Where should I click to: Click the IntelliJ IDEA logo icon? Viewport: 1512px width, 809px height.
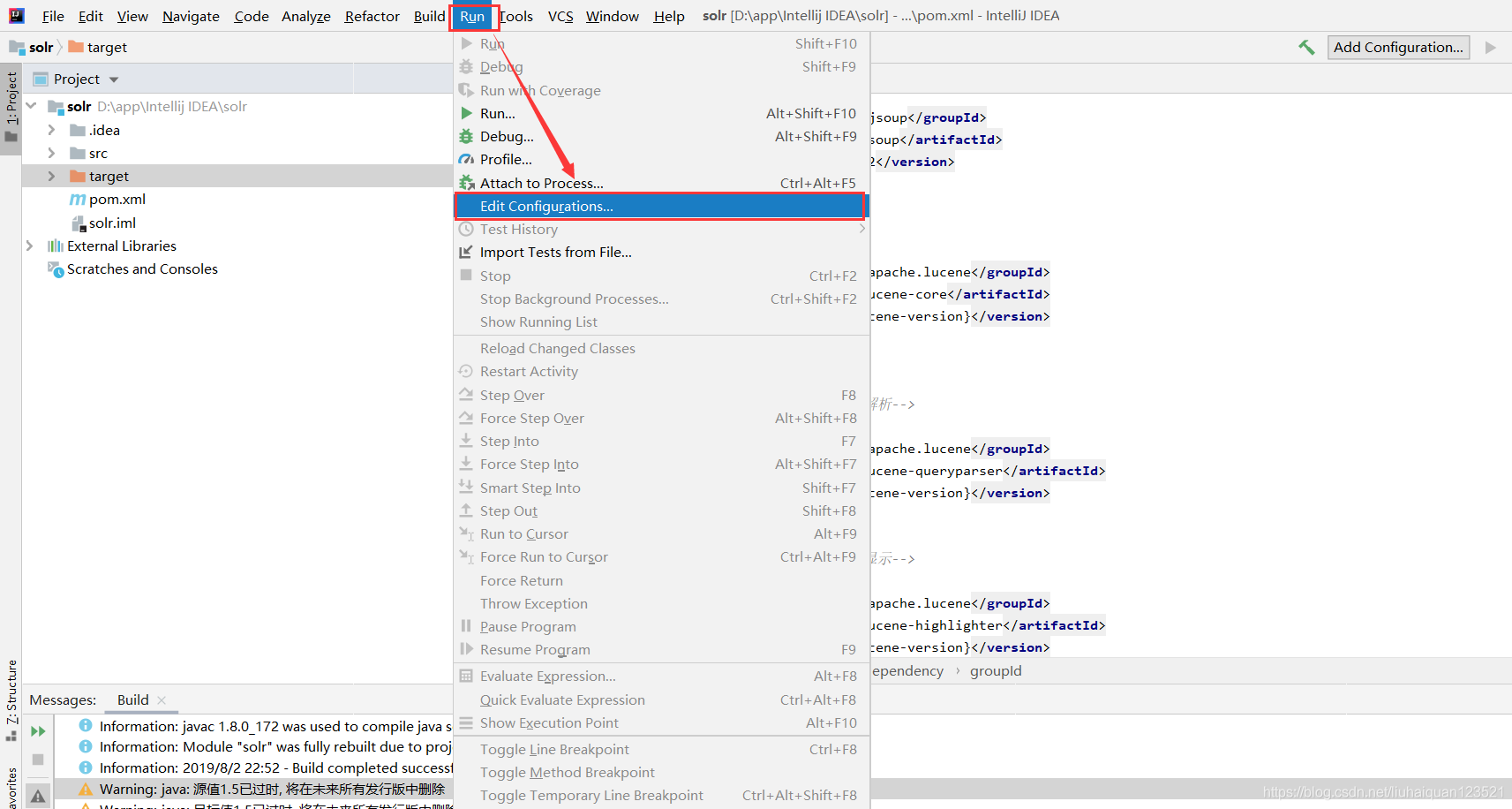pos(17,16)
